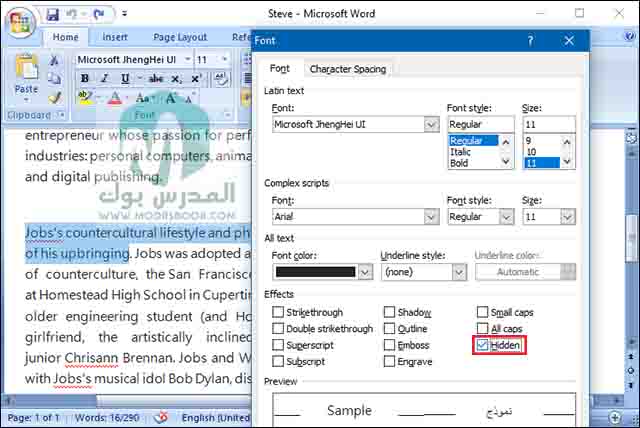Select size 10 in the Size list
Viewport: 640px width, 428px height.
coord(531,152)
